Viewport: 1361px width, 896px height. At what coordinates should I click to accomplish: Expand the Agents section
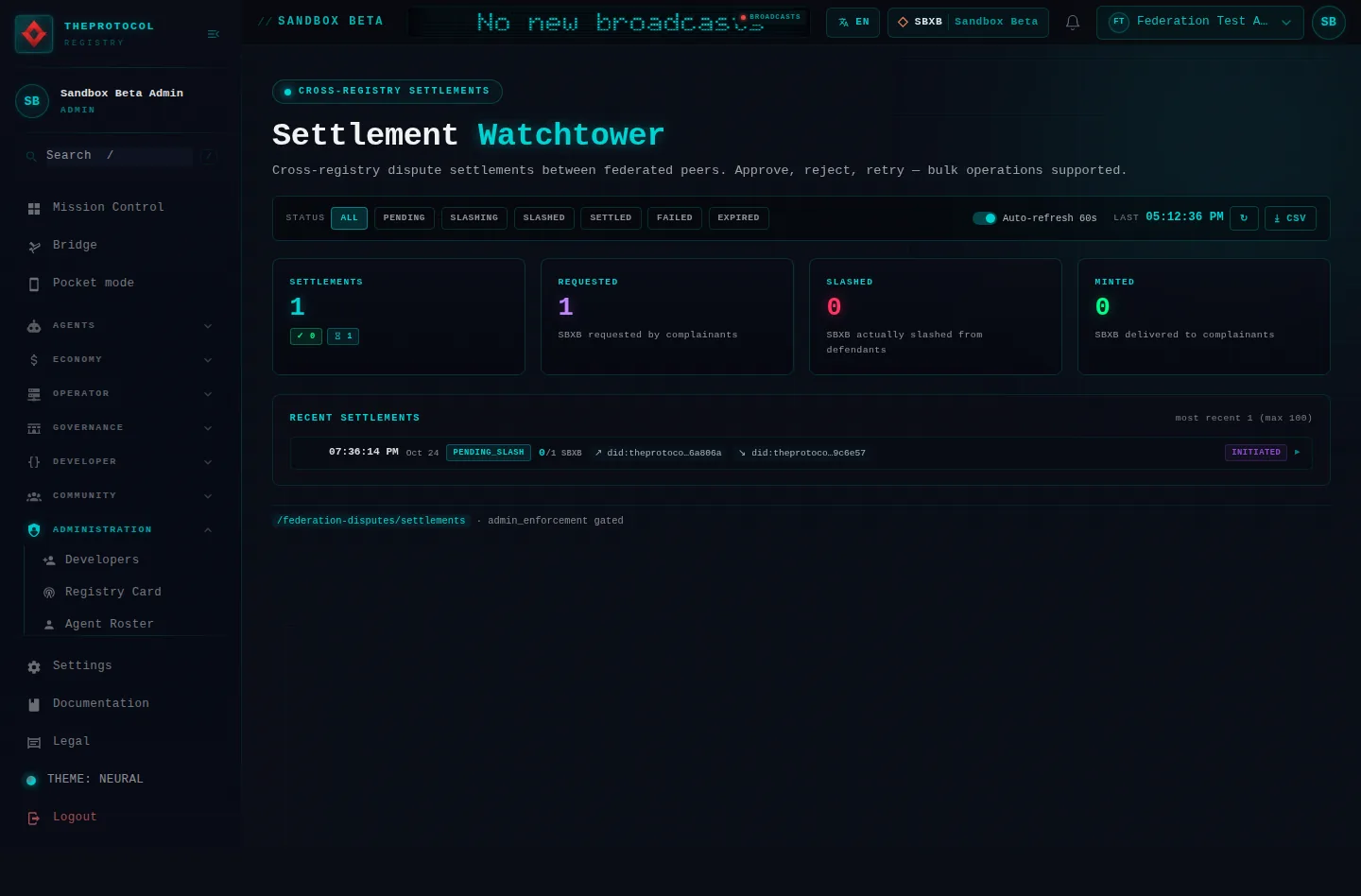click(119, 325)
